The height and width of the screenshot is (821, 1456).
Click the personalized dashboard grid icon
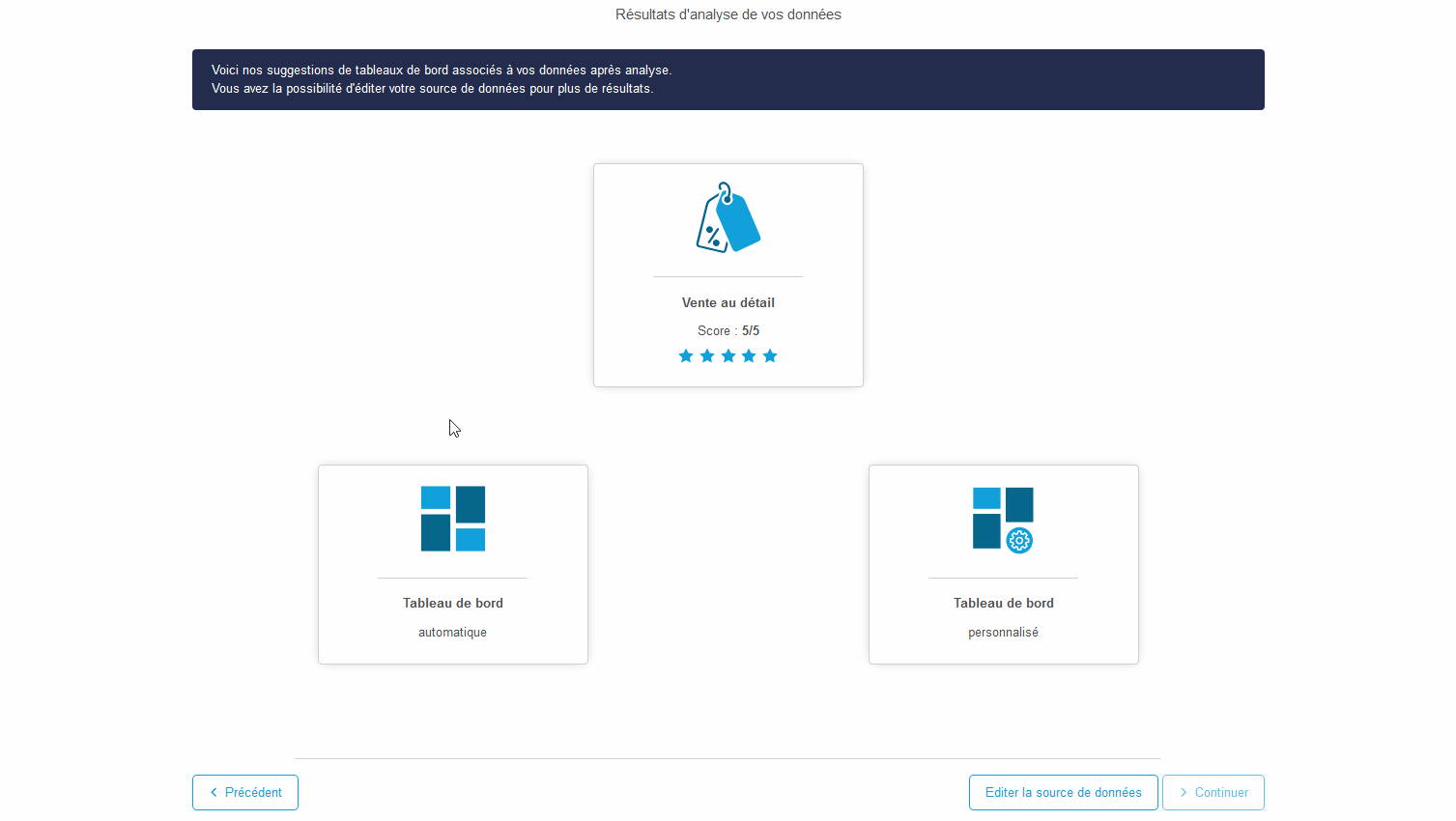[1001, 518]
